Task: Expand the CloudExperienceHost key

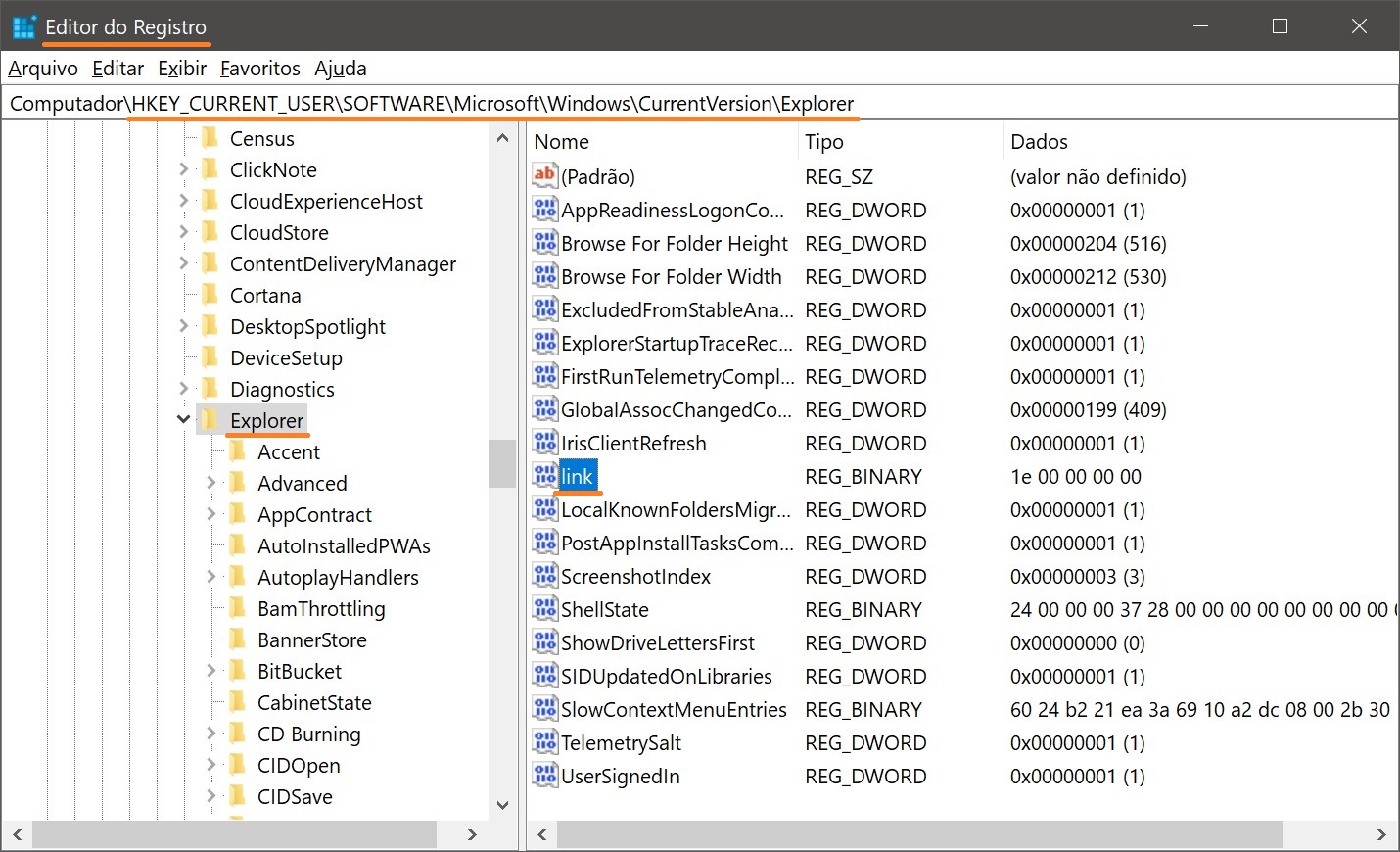Action: (183, 201)
